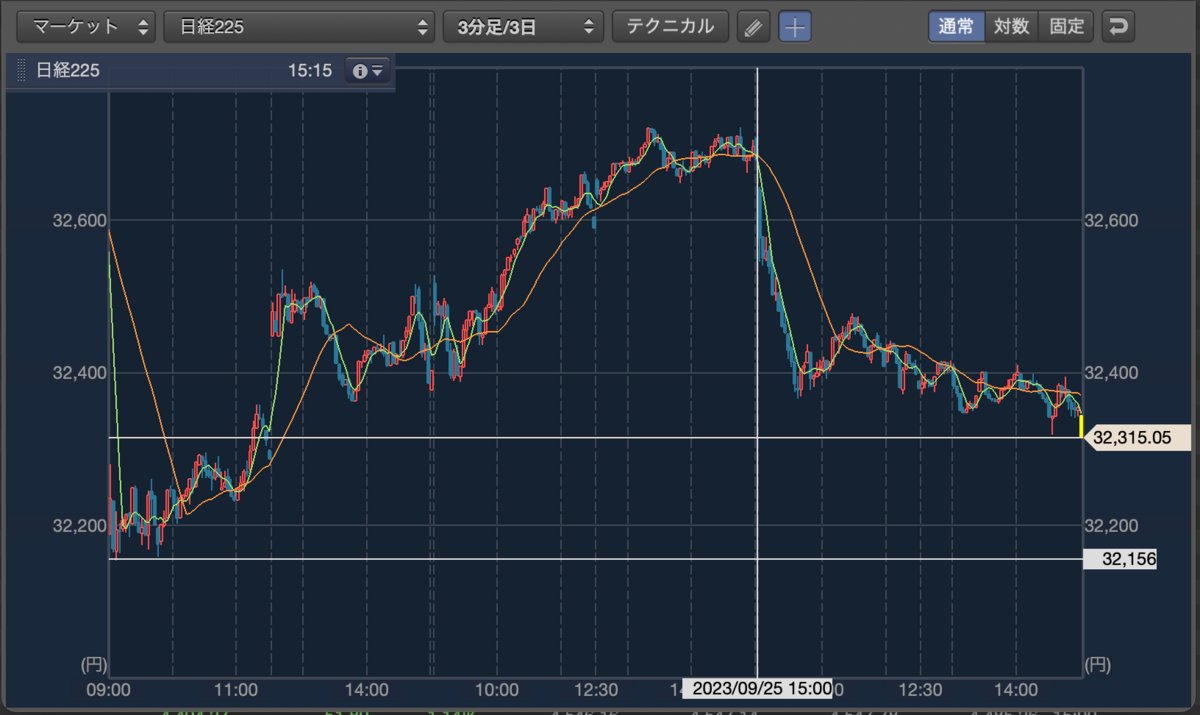Select the pencil drawing tool icon

(754, 27)
